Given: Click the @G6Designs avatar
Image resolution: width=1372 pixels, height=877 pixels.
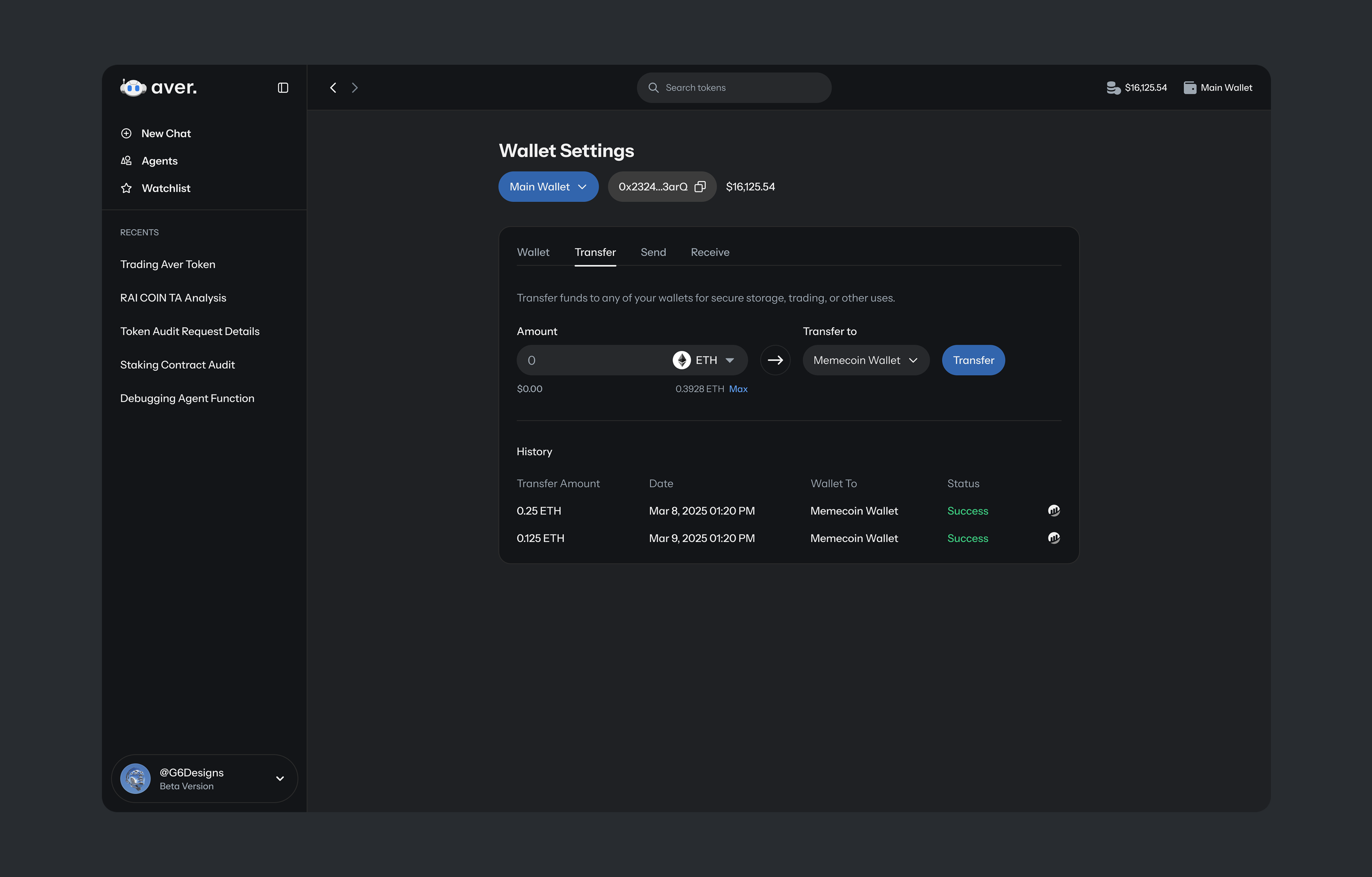Looking at the screenshot, I should click(x=136, y=778).
